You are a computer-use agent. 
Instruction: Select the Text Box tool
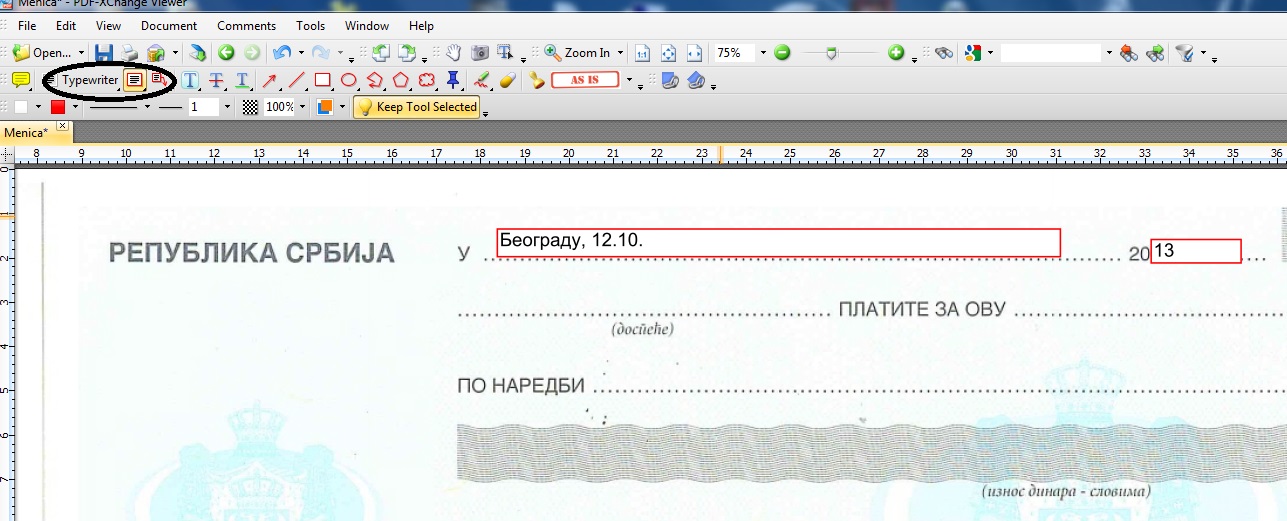[x=134, y=80]
